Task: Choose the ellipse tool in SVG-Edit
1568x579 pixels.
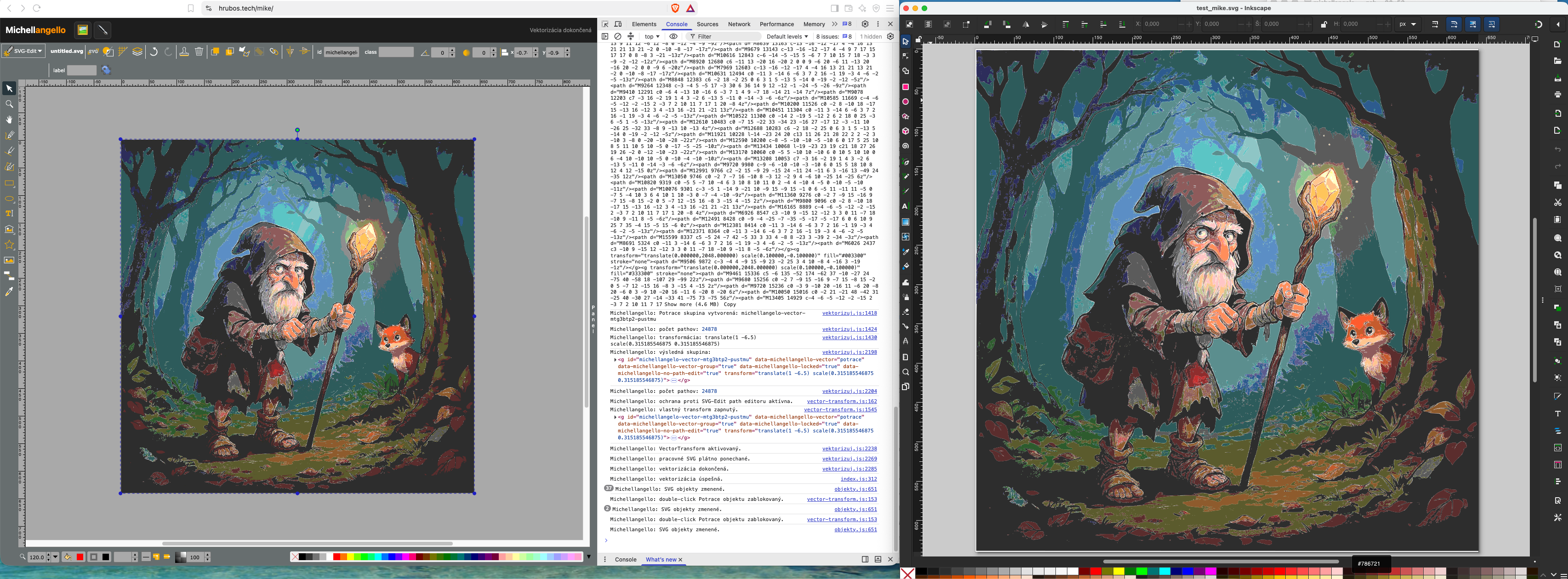Action: 9,199
